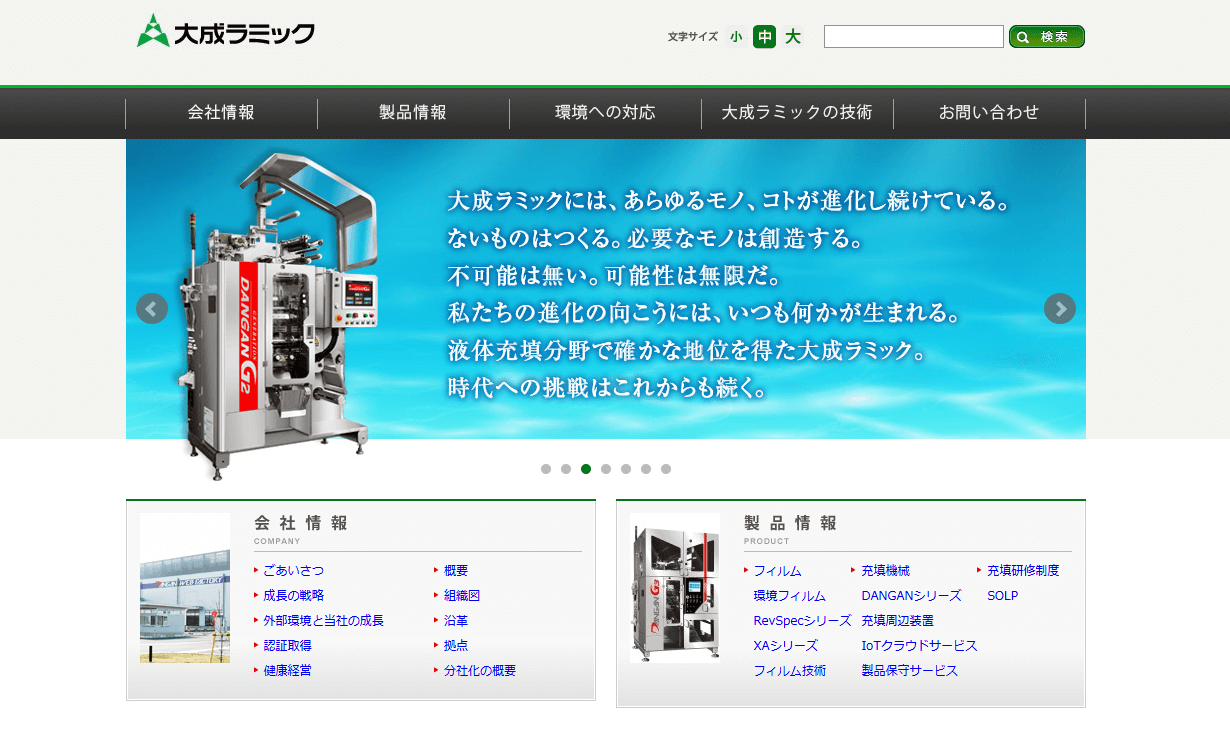Open the 大成ラミックの技術 navigation menu
The width and height of the screenshot is (1230, 730).
pos(797,113)
